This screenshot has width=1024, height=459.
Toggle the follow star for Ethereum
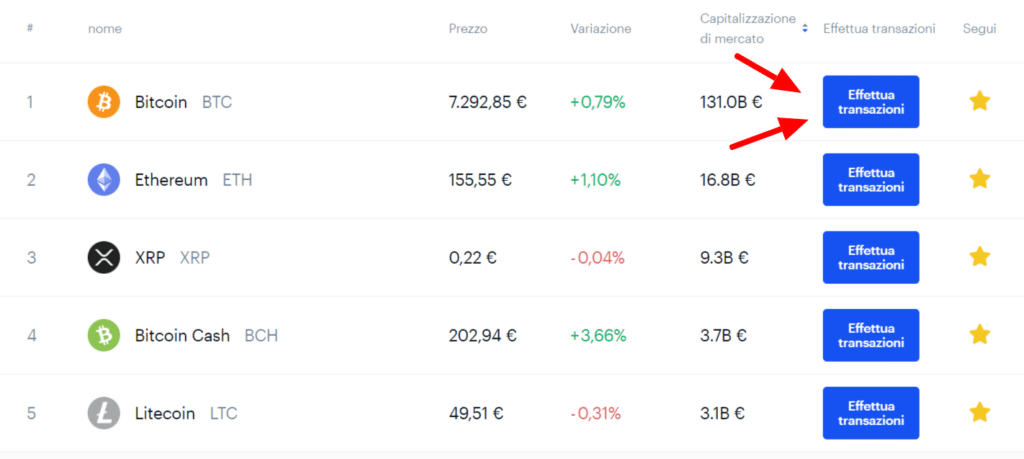coord(980,179)
